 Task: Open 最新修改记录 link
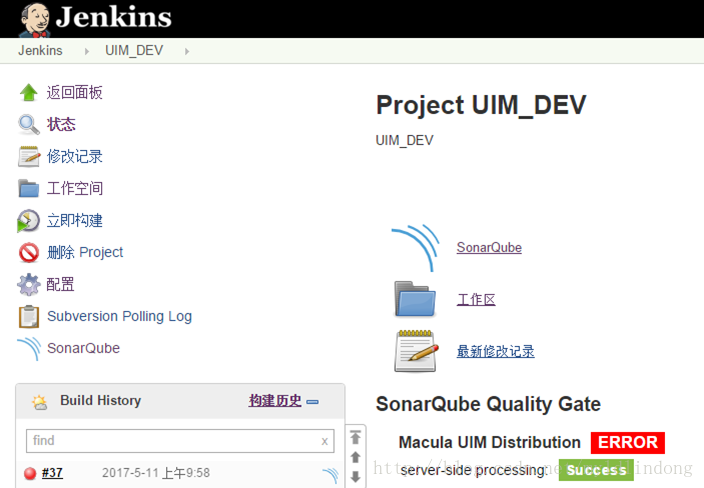point(496,351)
